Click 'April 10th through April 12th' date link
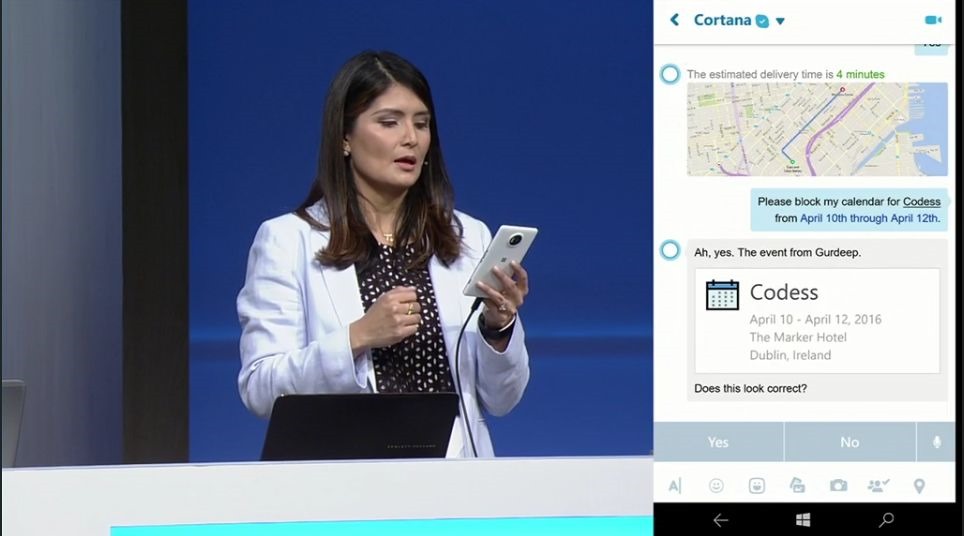 pos(869,218)
